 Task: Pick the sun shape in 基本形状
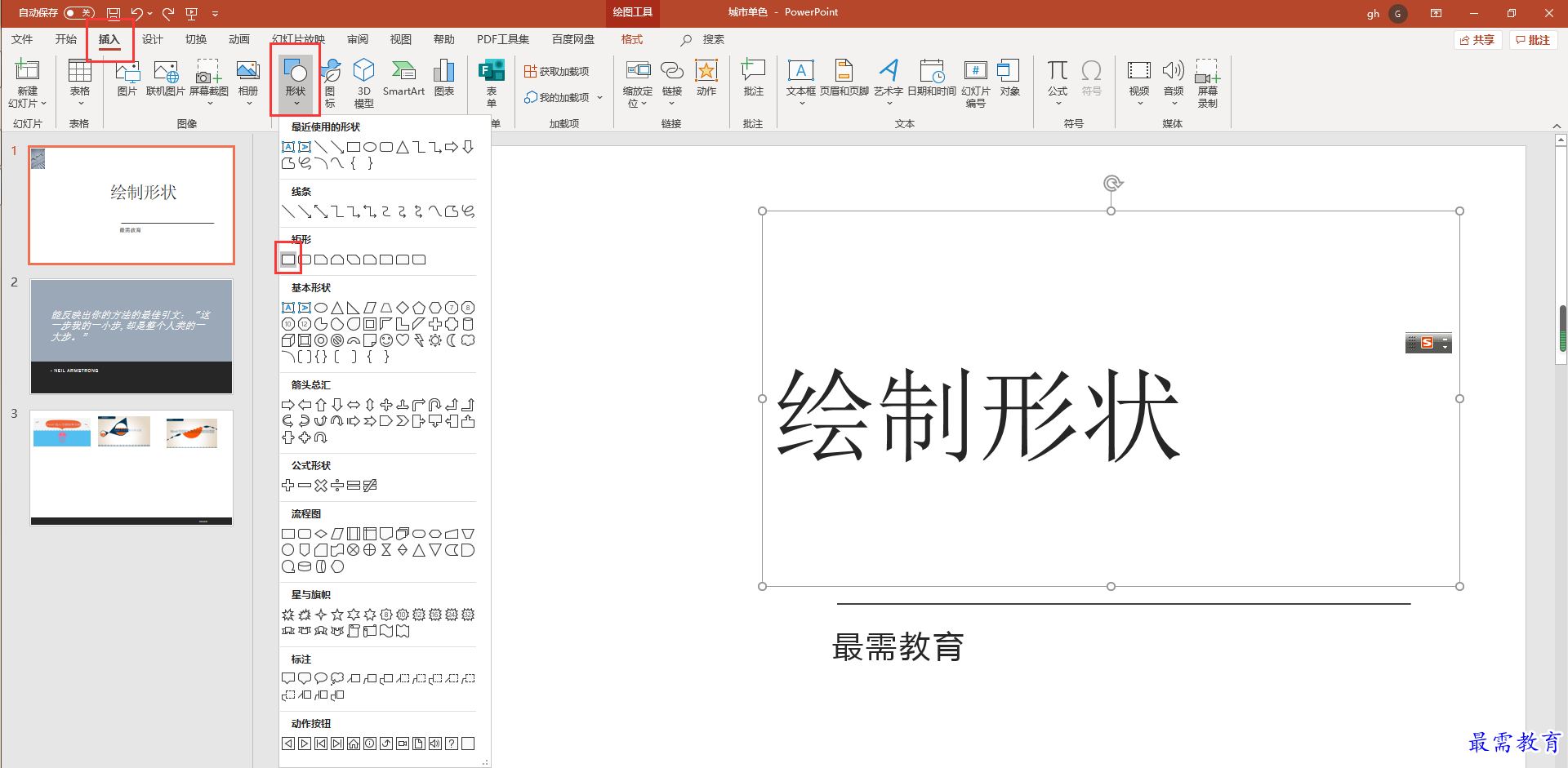tap(435, 340)
